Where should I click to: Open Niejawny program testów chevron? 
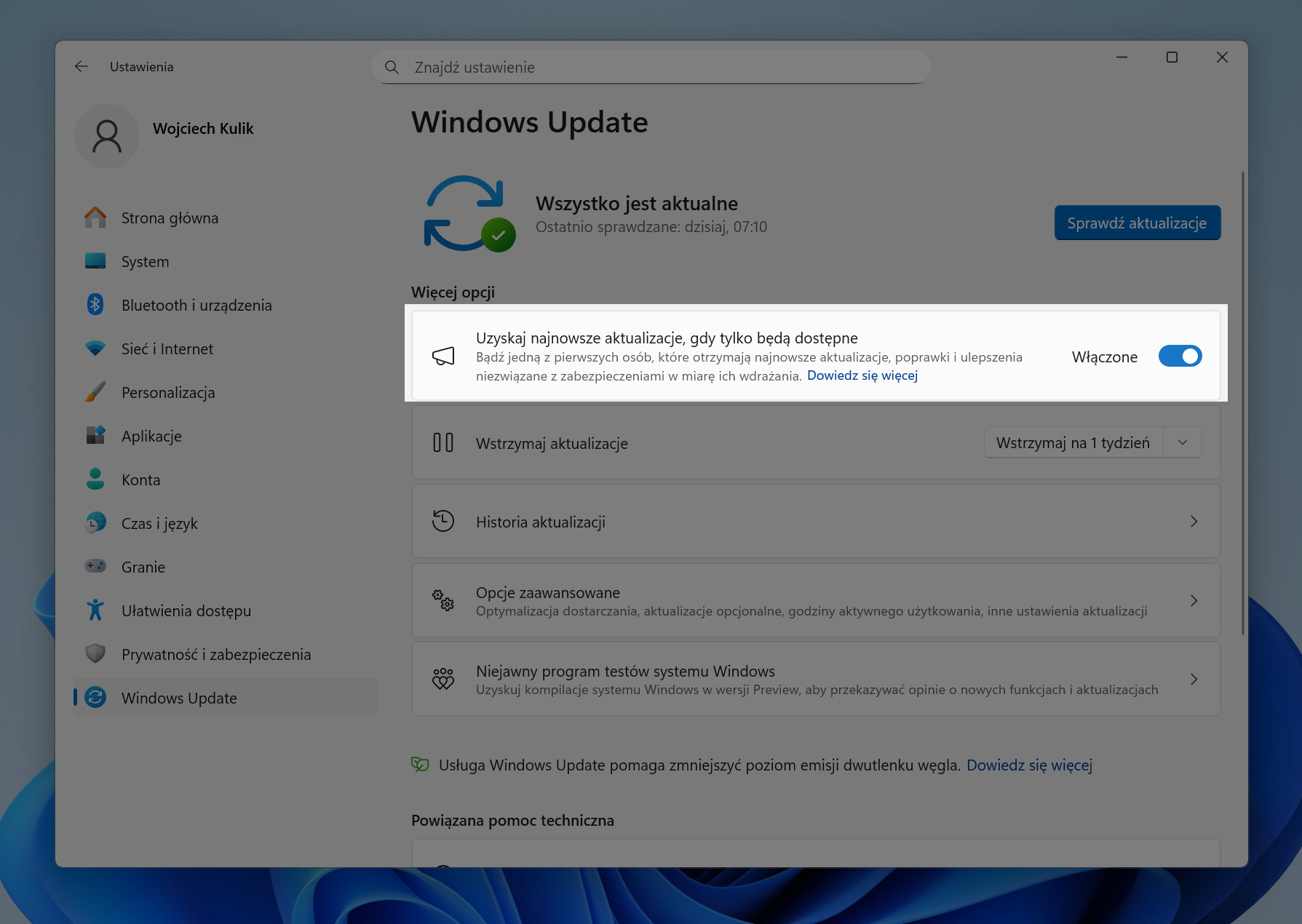click(x=1194, y=679)
